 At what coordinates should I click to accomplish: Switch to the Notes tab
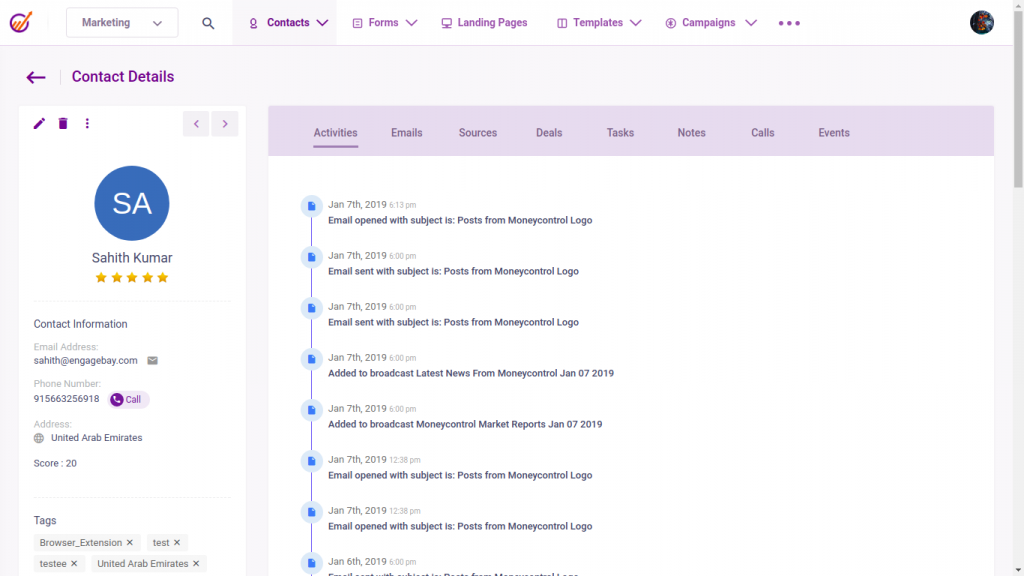pos(691,133)
